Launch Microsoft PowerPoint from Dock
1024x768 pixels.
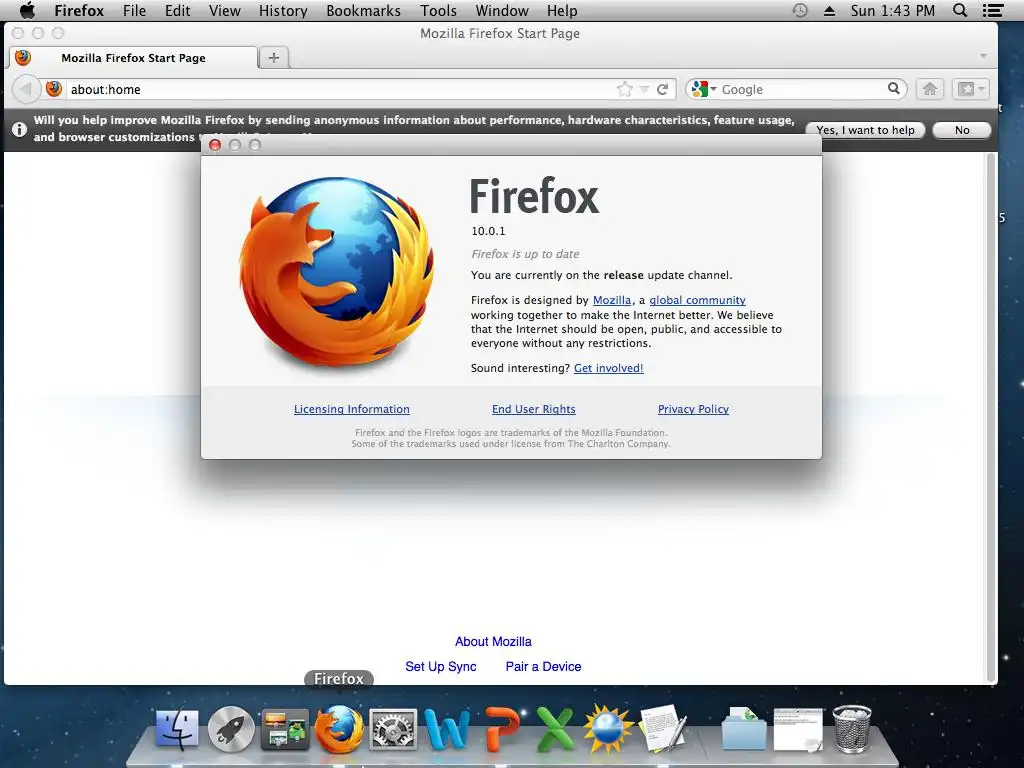click(502, 729)
